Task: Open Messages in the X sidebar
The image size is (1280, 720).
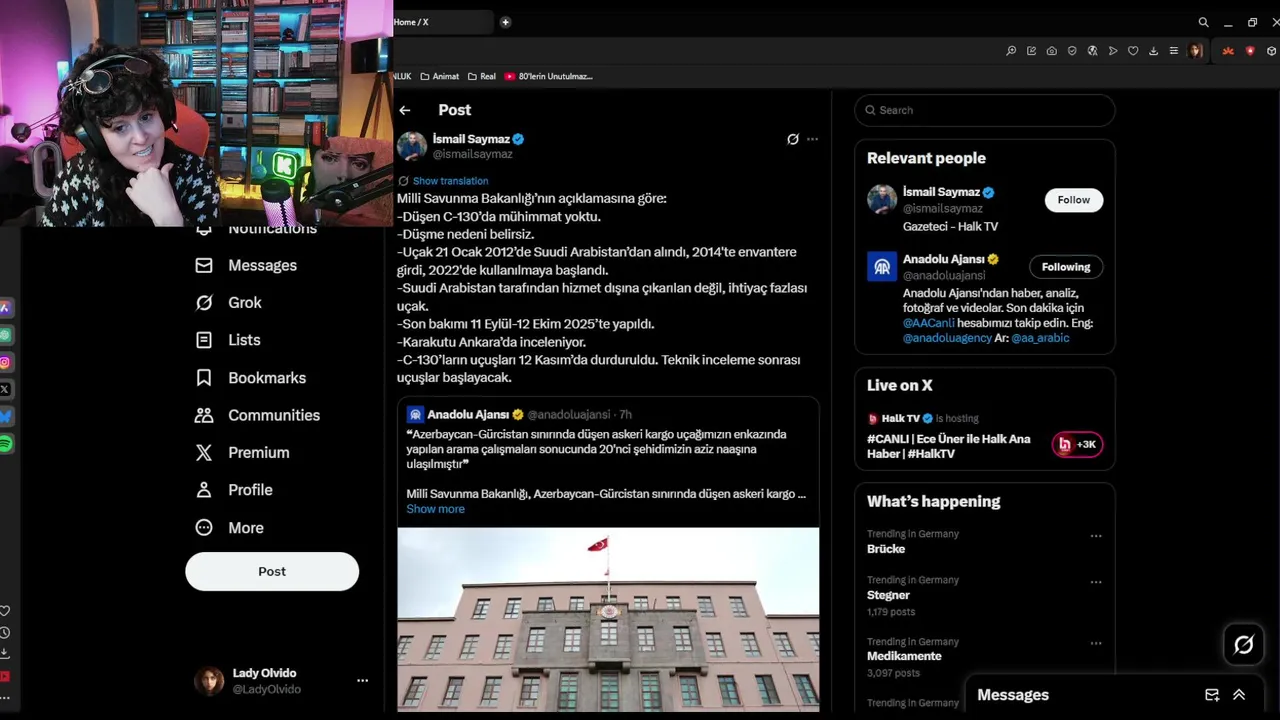Action: 247,265
